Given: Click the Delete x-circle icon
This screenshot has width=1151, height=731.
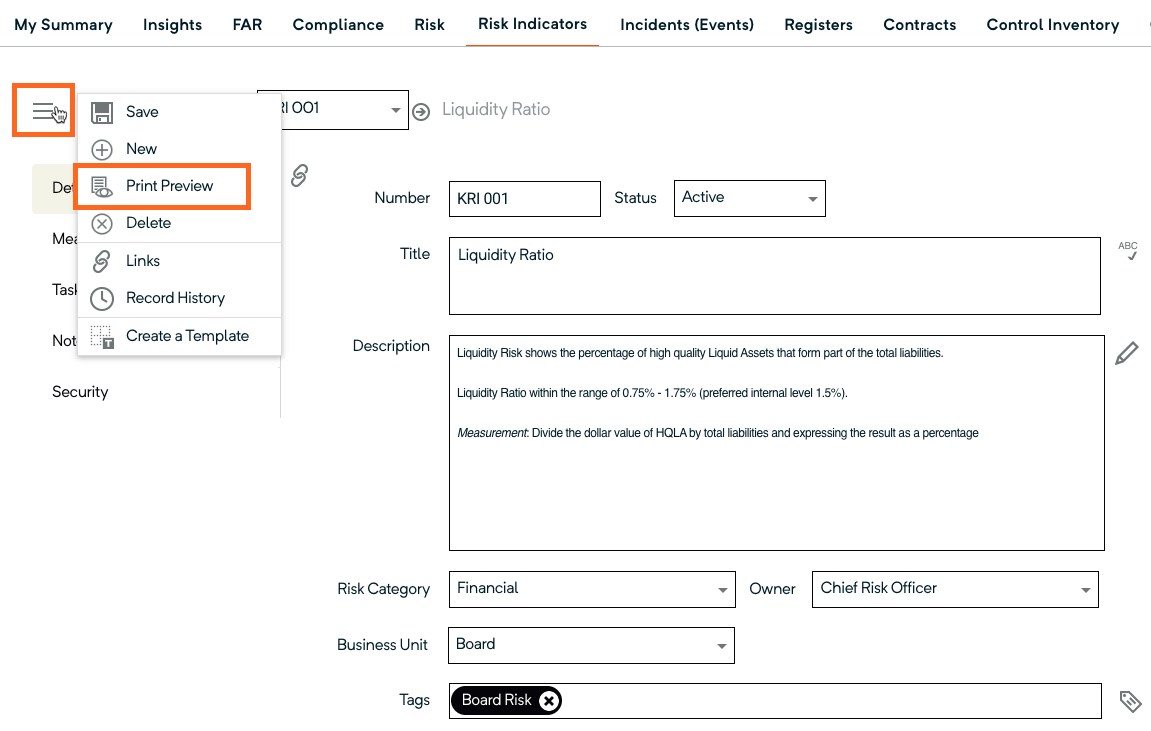Looking at the screenshot, I should pos(101,224).
